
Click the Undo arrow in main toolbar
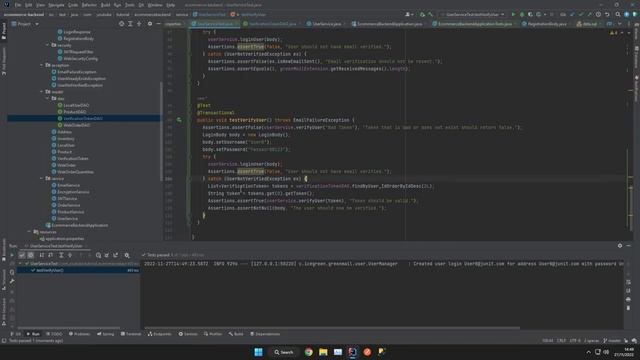607,14
